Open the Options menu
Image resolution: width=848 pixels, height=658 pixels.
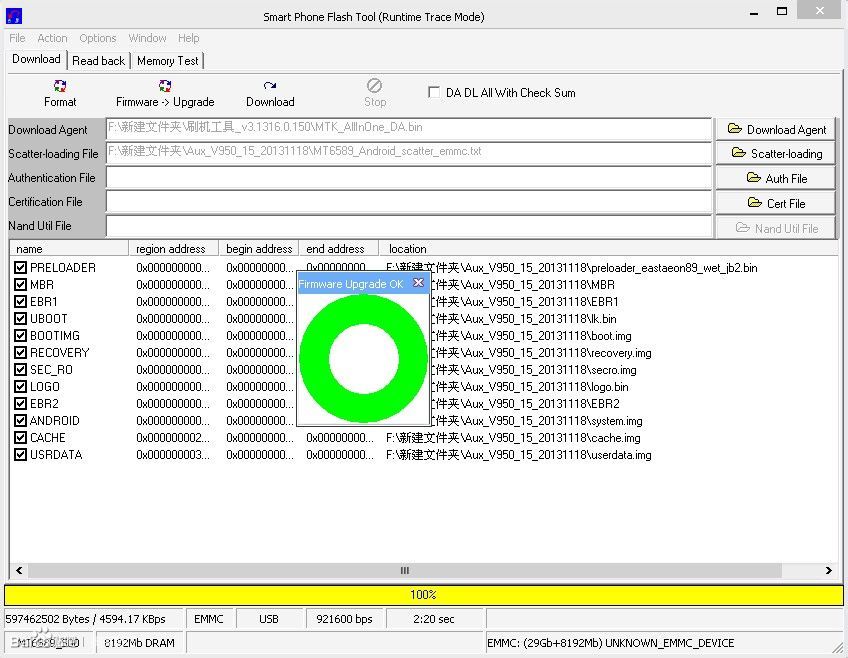(98, 38)
